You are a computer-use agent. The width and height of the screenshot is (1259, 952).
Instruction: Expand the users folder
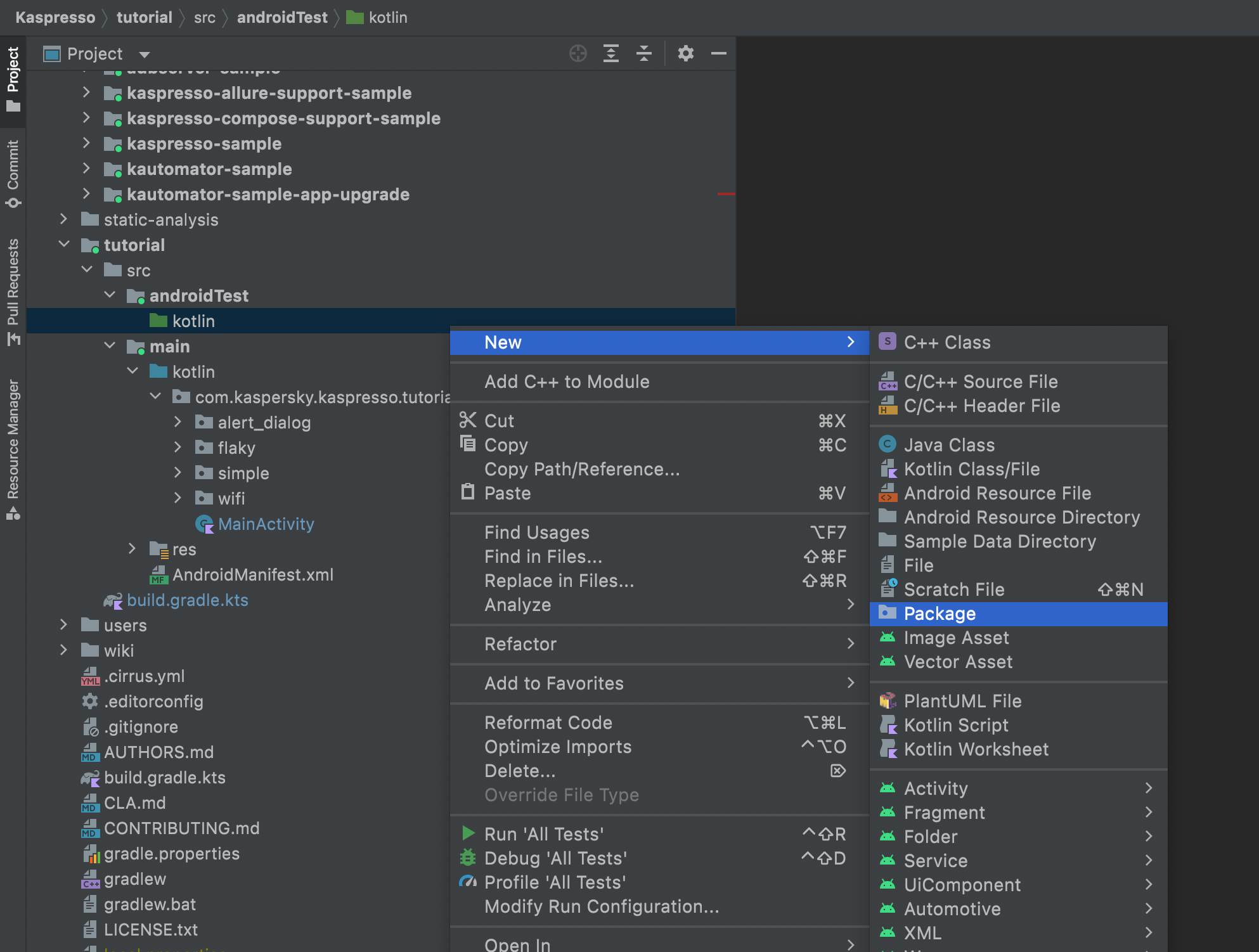pyautogui.click(x=63, y=625)
